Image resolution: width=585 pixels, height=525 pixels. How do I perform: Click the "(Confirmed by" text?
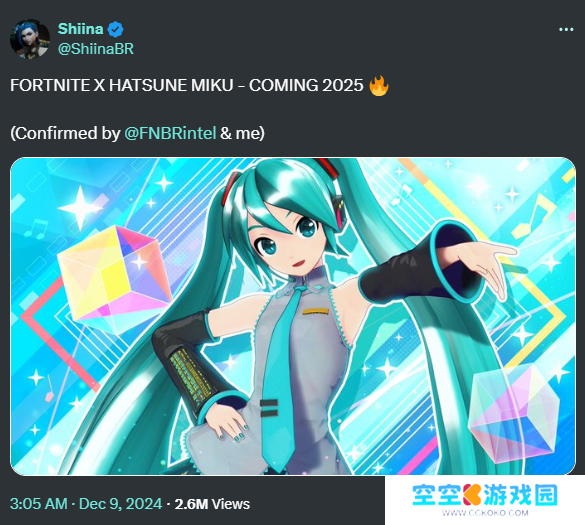[65, 133]
